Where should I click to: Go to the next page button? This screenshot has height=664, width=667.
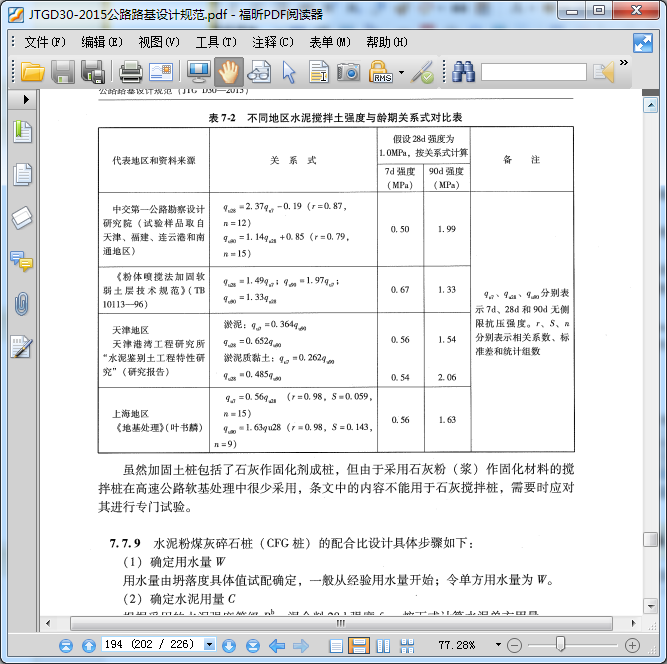tap(228, 646)
